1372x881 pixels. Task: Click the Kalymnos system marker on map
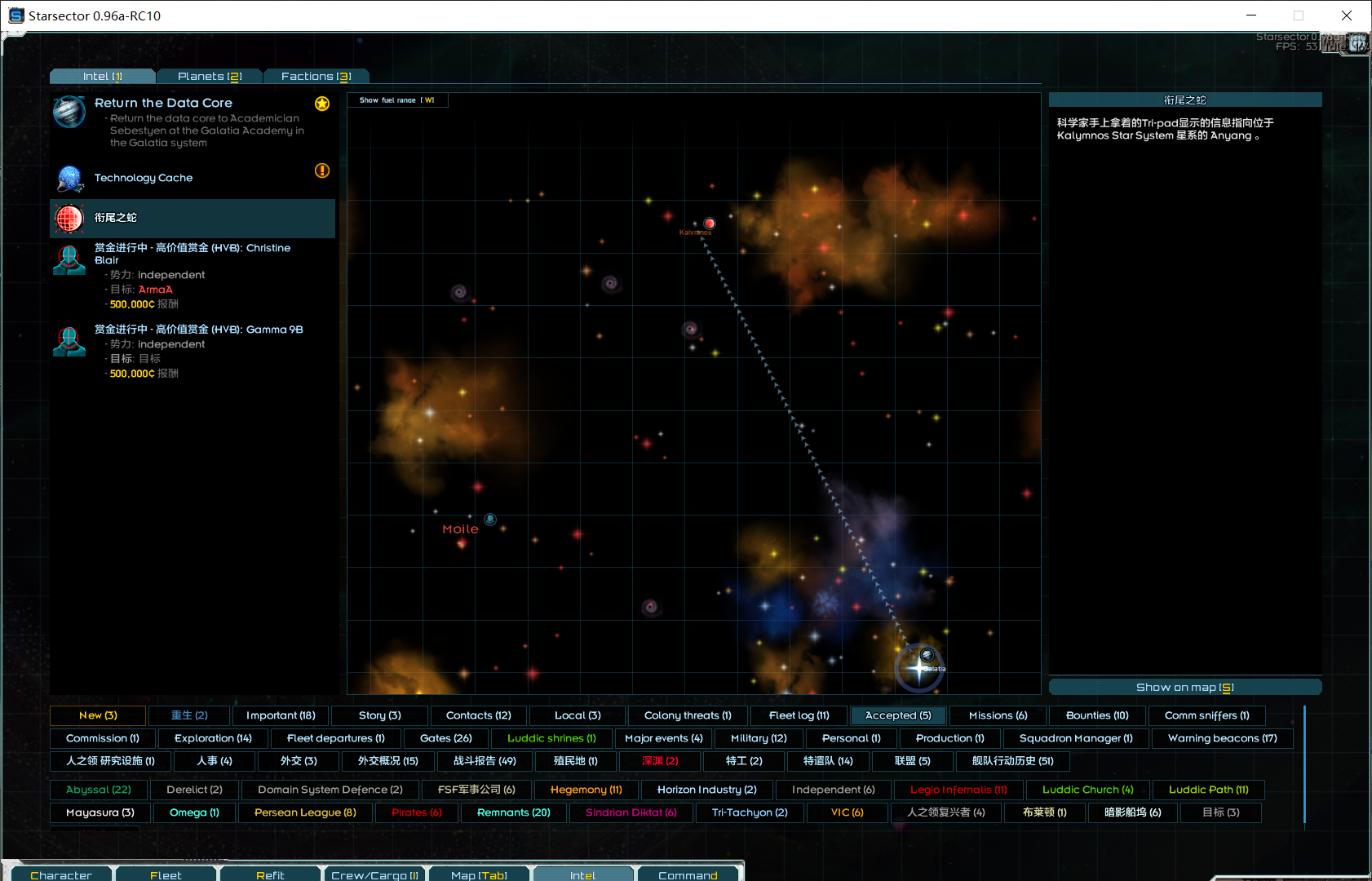[x=709, y=224]
